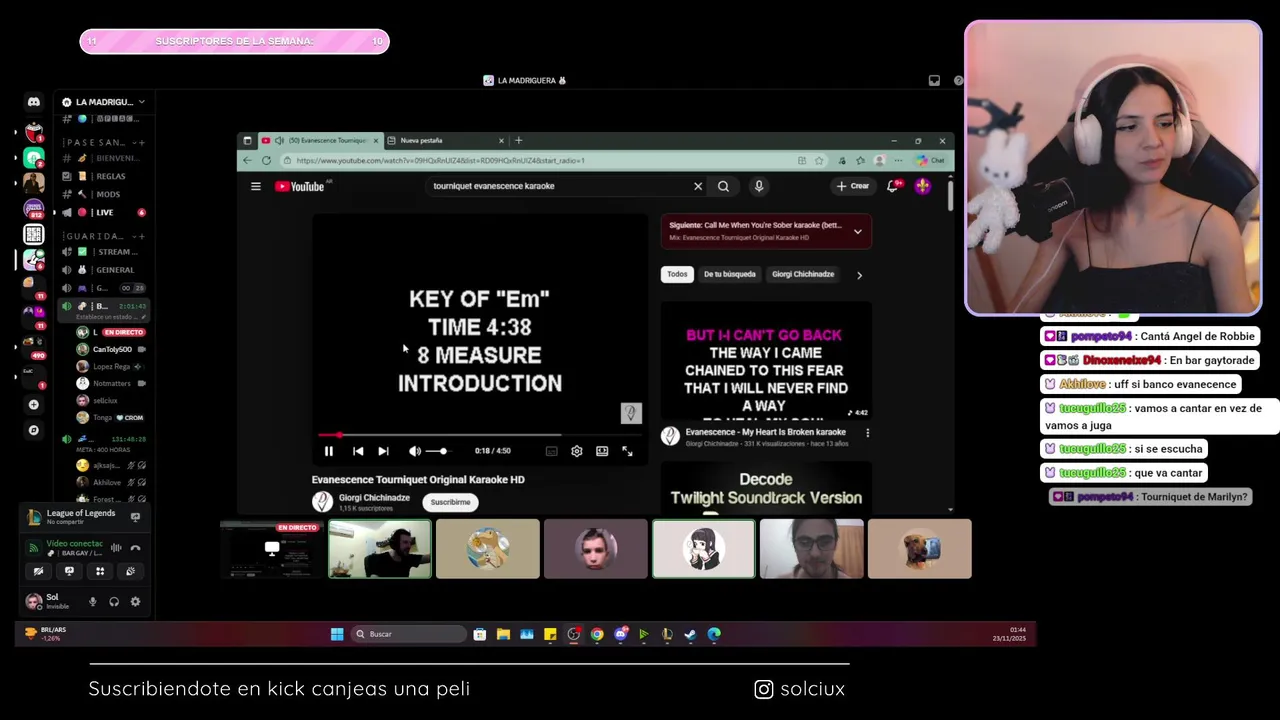Screen dimensions: 1280x720
Task: Open the YouTube hamburger guide menu
Action: click(256, 186)
